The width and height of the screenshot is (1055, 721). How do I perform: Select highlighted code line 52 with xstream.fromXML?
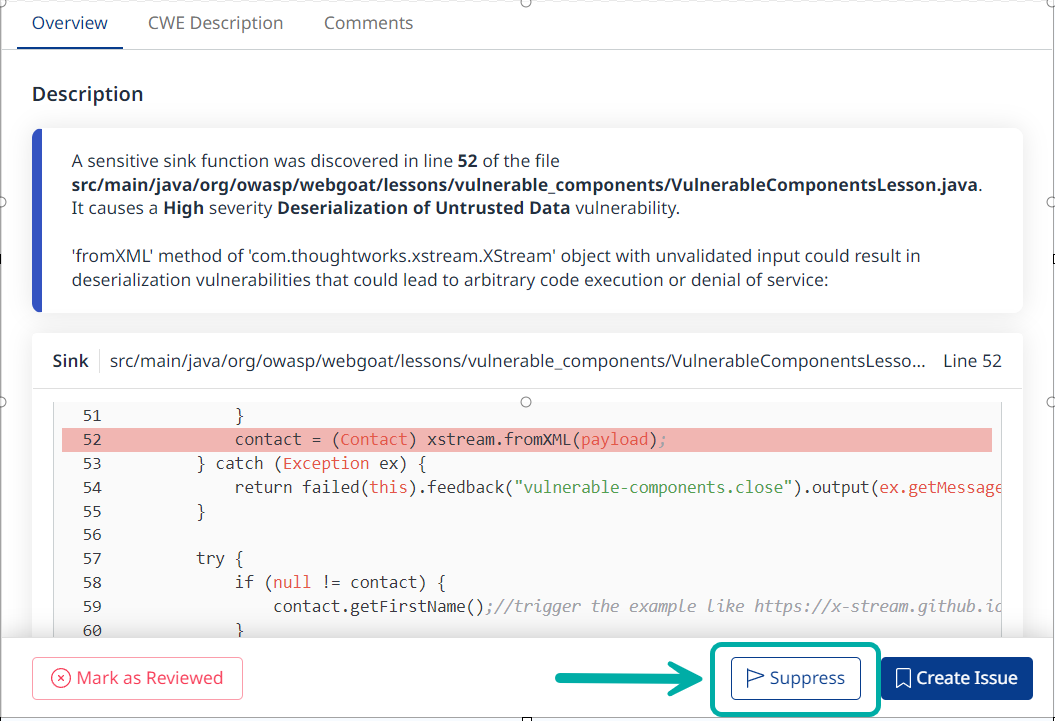point(450,439)
